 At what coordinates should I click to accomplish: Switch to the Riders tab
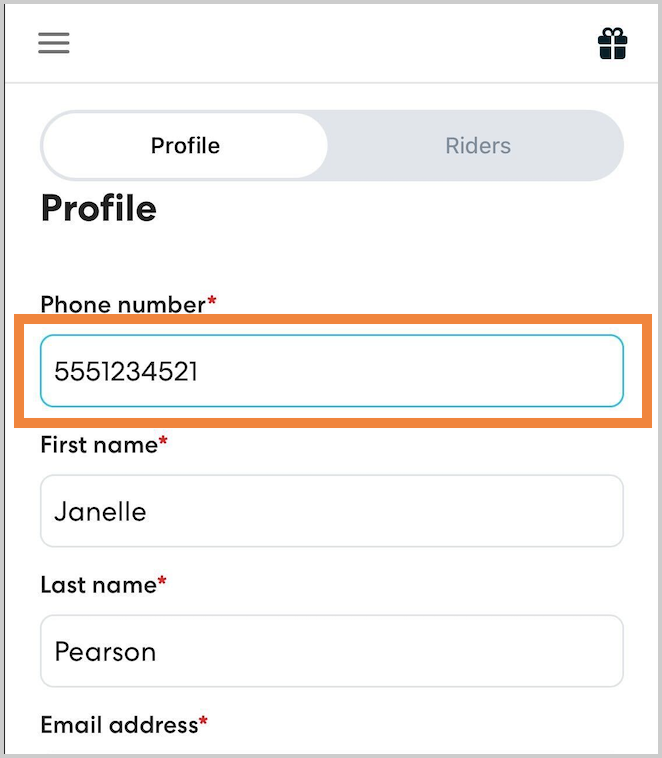(477, 146)
